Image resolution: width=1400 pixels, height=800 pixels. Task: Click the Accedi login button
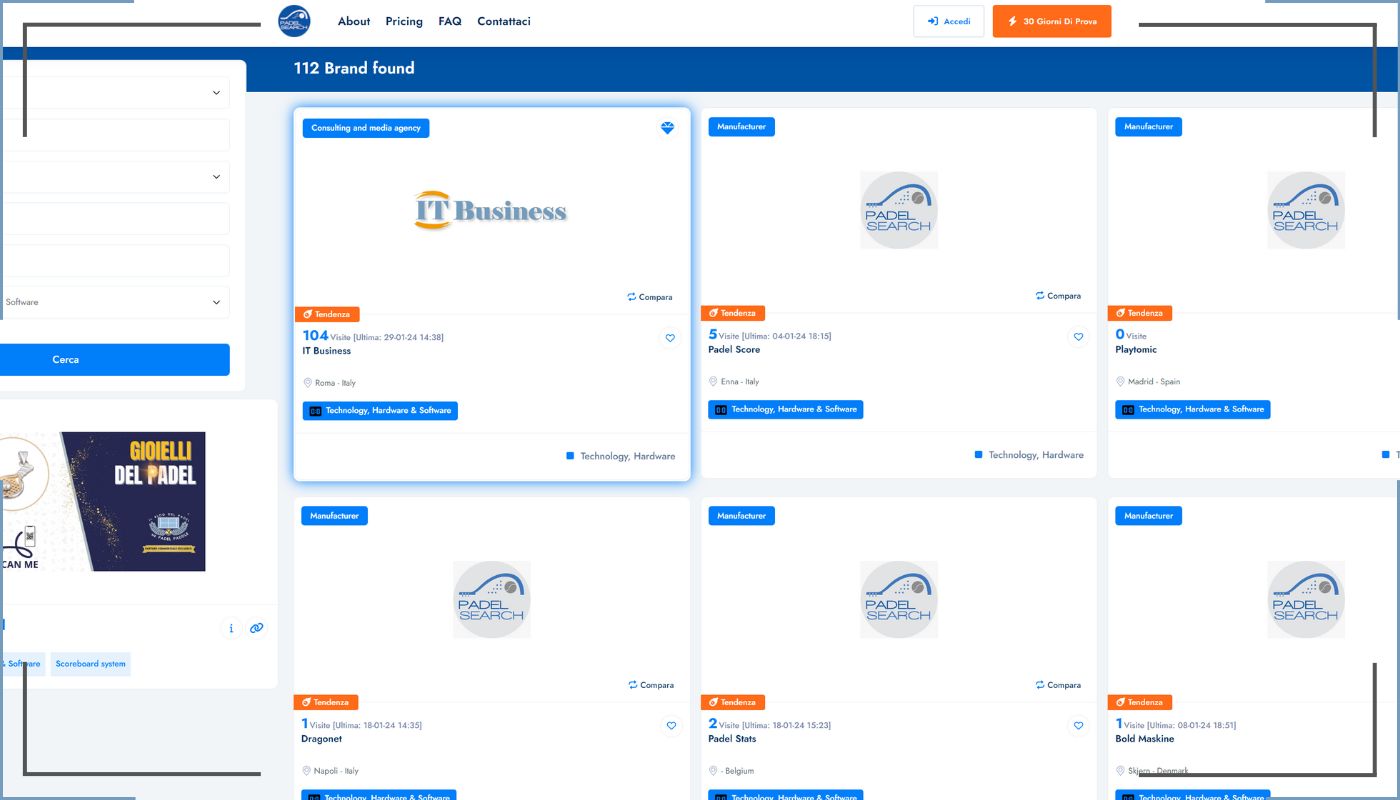[x=949, y=21]
